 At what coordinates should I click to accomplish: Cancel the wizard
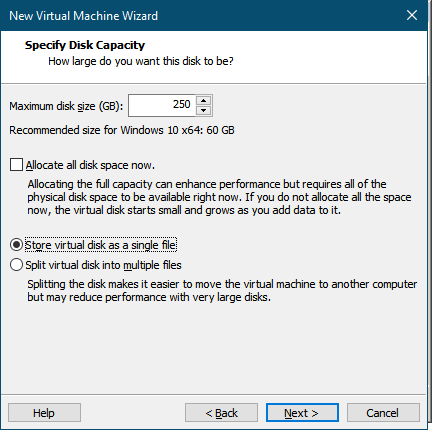(383, 413)
